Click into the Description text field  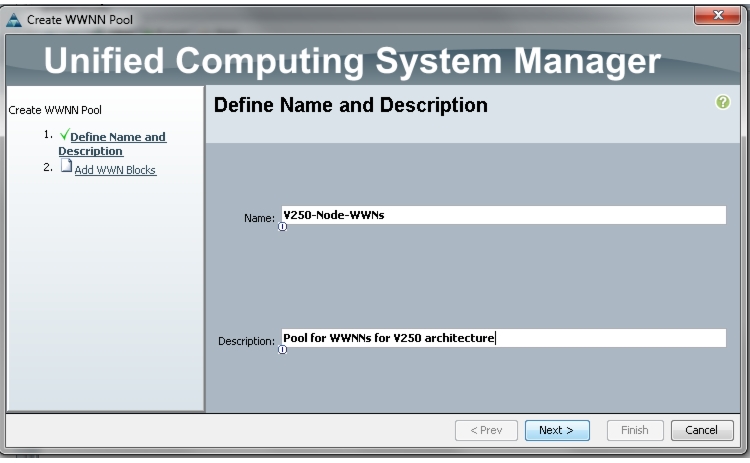click(x=503, y=338)
